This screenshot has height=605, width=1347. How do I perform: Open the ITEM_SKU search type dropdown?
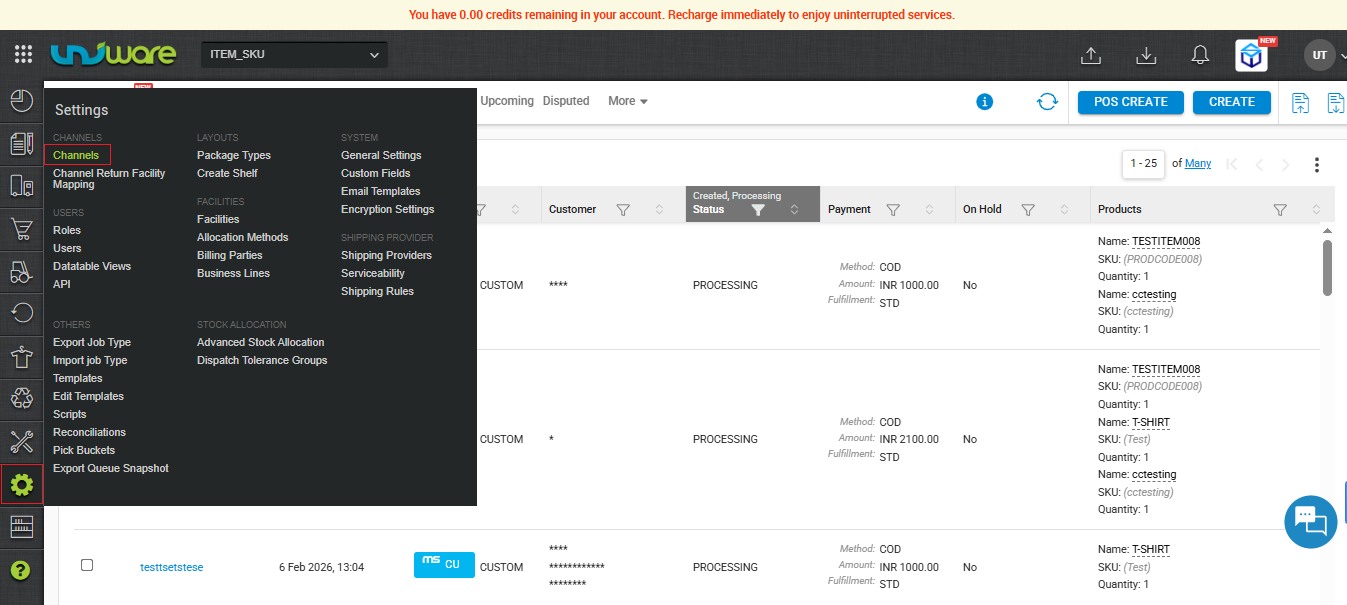click(294, 55)
